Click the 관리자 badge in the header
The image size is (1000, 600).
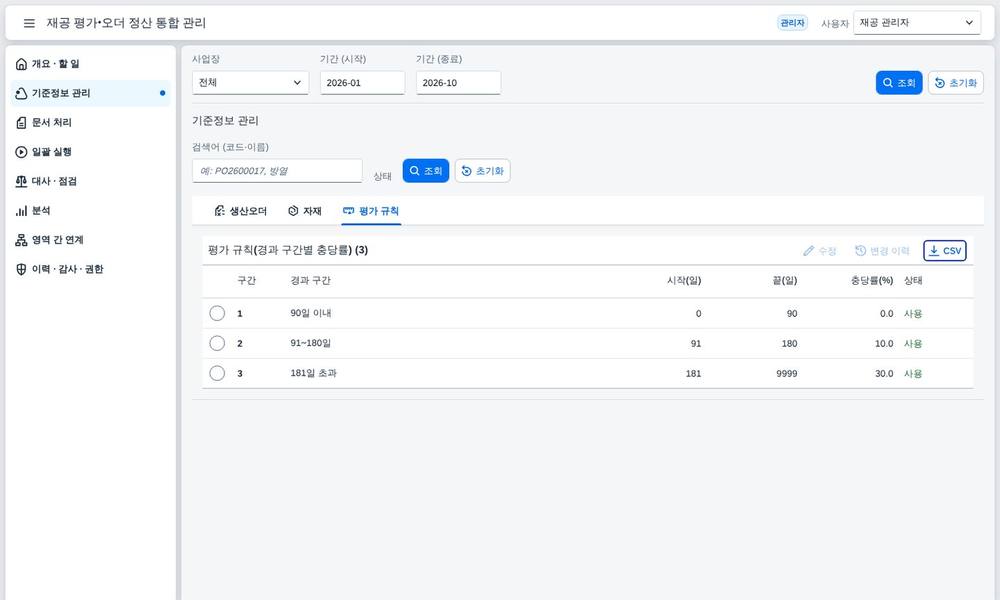coord(793,23)
